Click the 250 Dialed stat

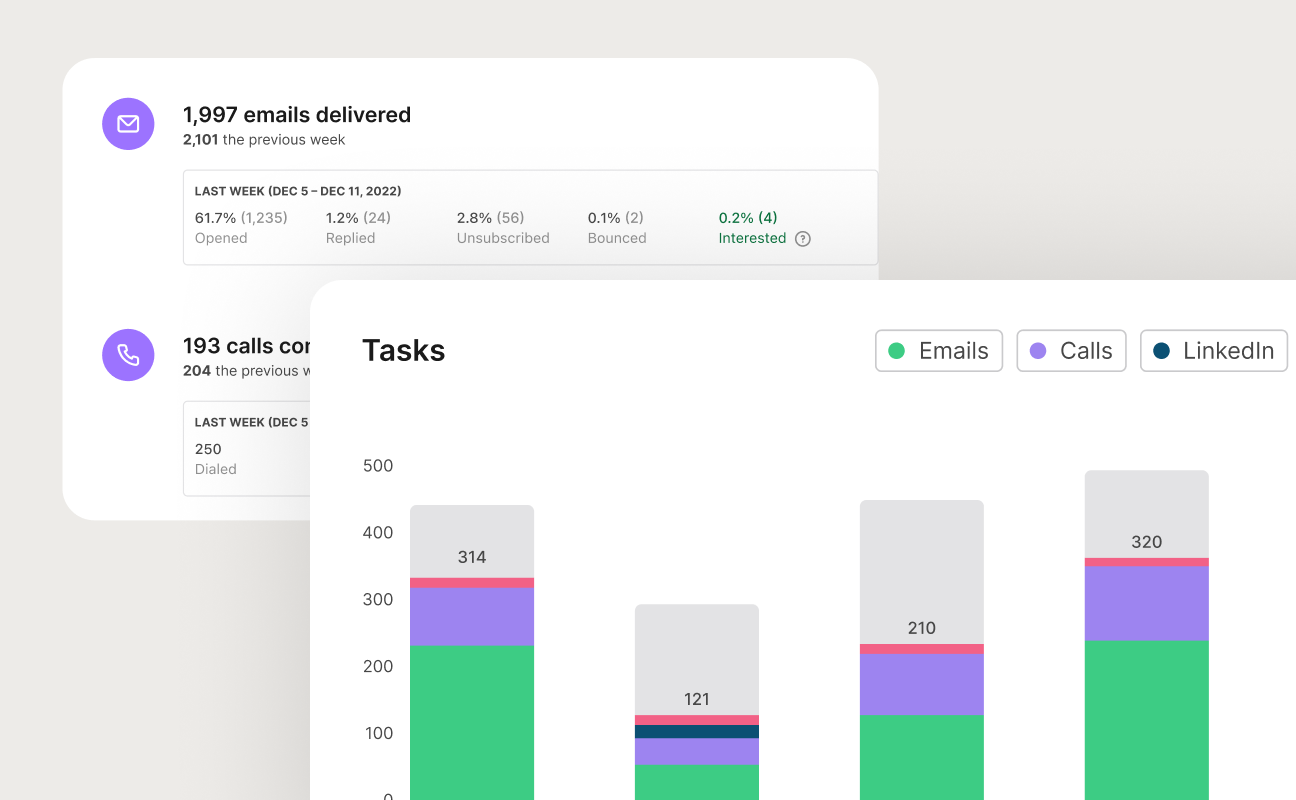215,458
